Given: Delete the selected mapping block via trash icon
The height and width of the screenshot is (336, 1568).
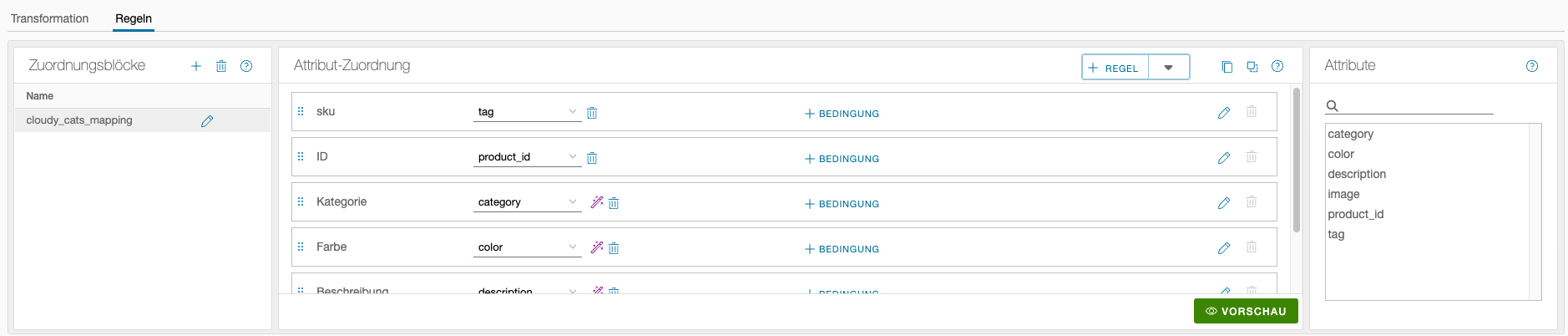Looking at the screenshot, I should [221, 66].
